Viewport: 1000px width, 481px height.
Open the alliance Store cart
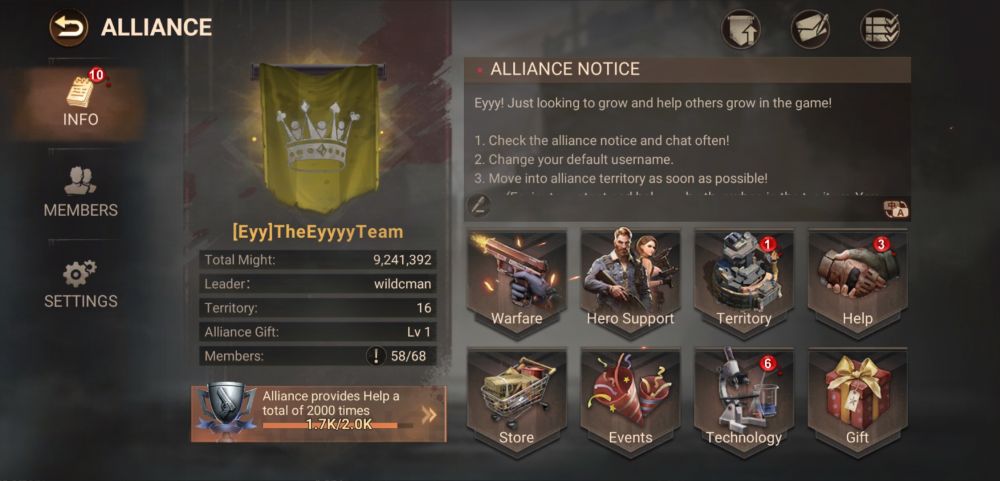click(x=517, y=399)
